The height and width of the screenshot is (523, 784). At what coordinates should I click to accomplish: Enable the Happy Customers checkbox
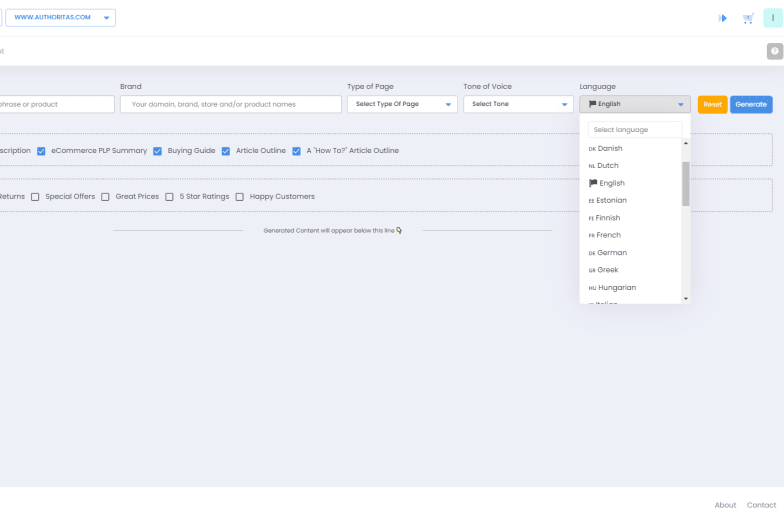pyautogui.click(x=240, y=197)
